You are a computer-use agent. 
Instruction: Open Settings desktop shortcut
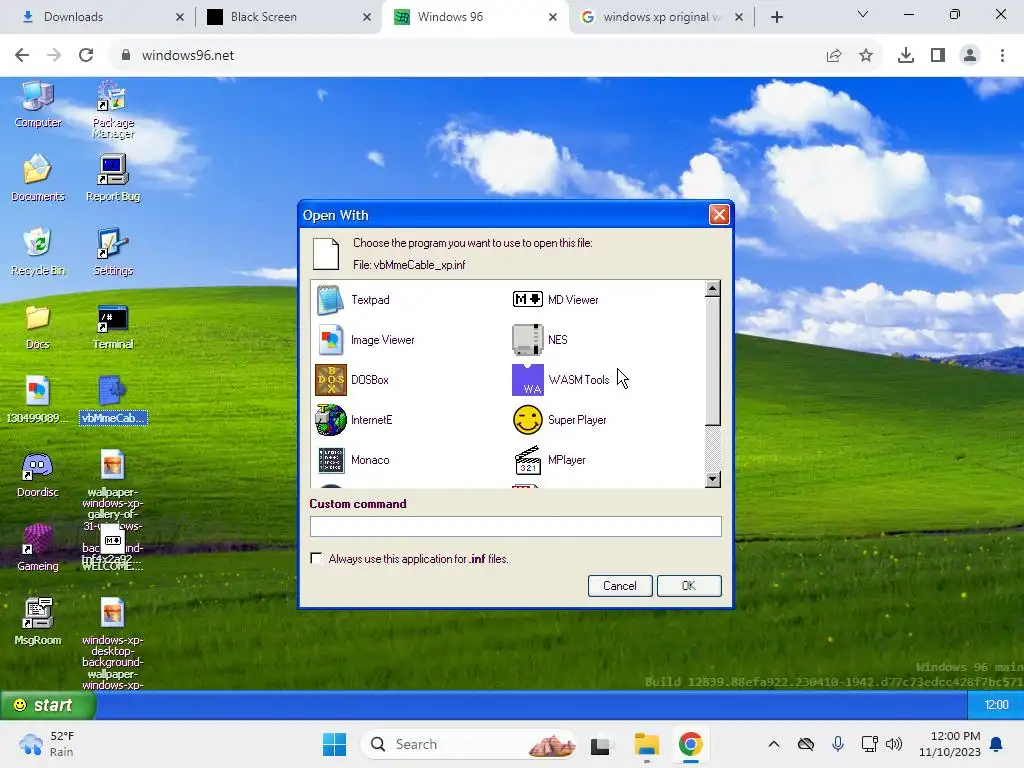coord(113,252)
